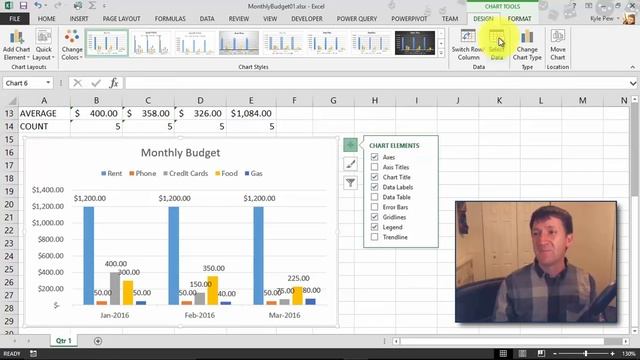Image resolution: width=640 pixels, height=360 pixels.
Task: Toggle the Data Labels checkbox
Action: (x=374, y=187)
